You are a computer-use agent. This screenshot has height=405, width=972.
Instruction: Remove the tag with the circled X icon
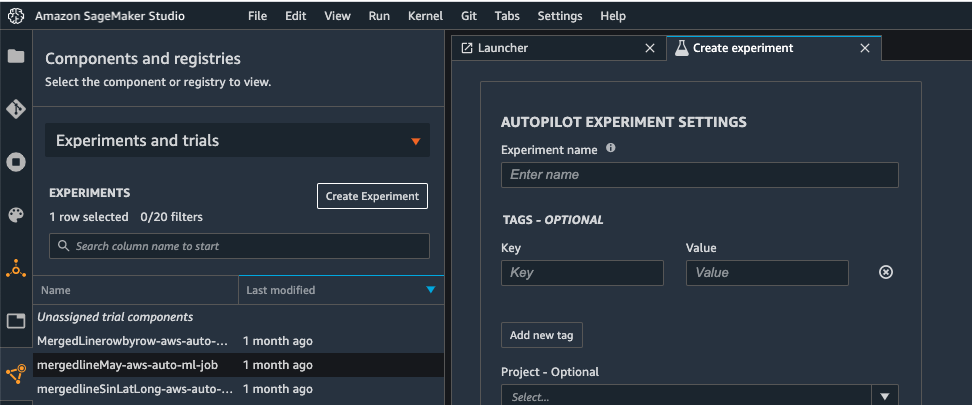point(886,272)
